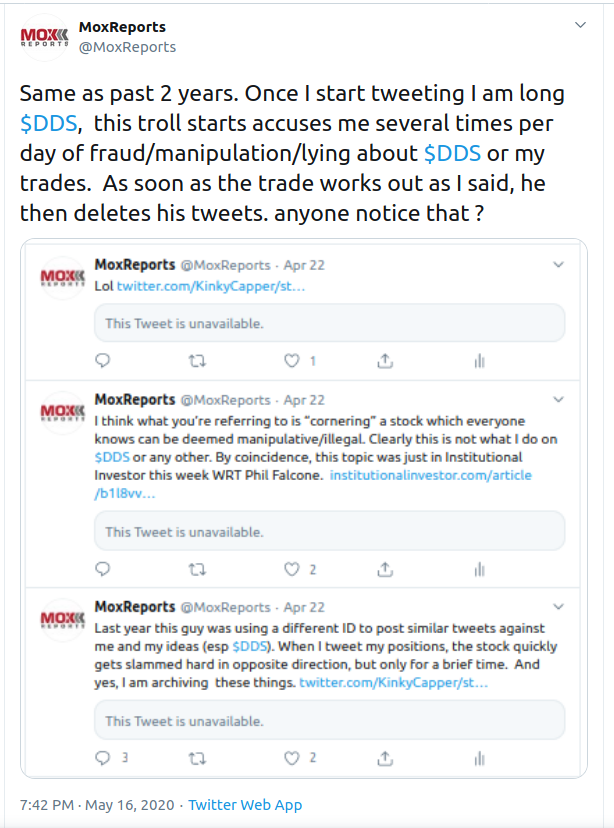View analytics for the Lol tweet
Viewport: 614px width, 828px height.
coord(479,361)
